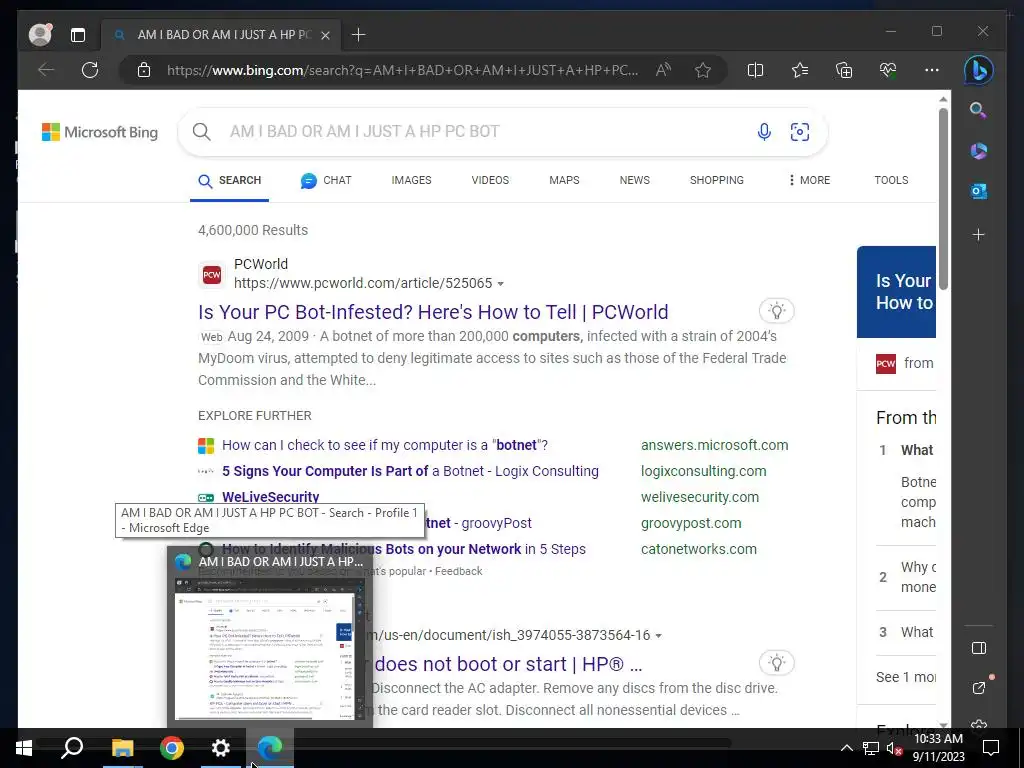Viewport: 1024px width, 768px height.
Task: Toggle sidebar visibility icon
Action: pyautogui.click(x=978, y=648)
